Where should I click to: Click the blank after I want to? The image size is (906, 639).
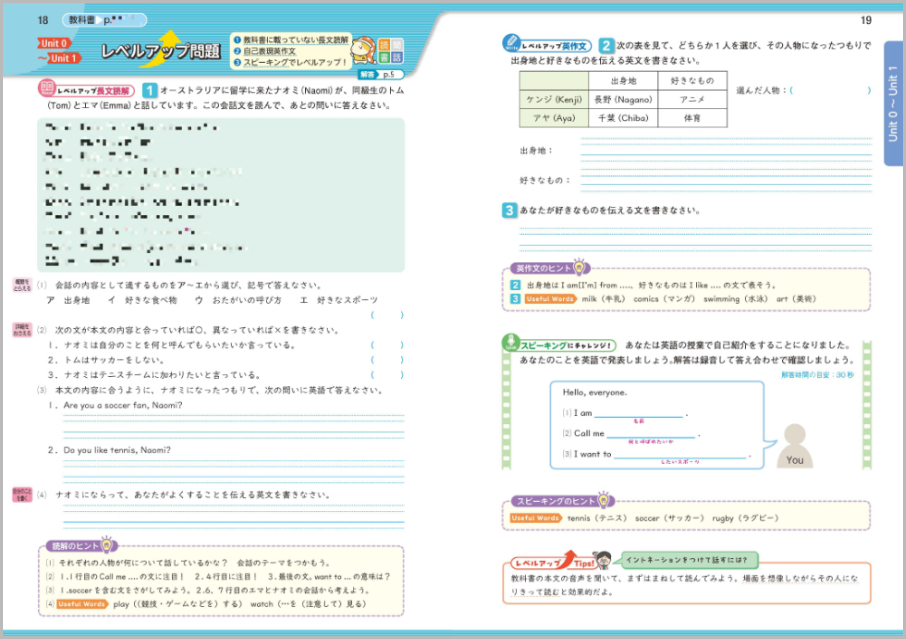click(680, 454)
